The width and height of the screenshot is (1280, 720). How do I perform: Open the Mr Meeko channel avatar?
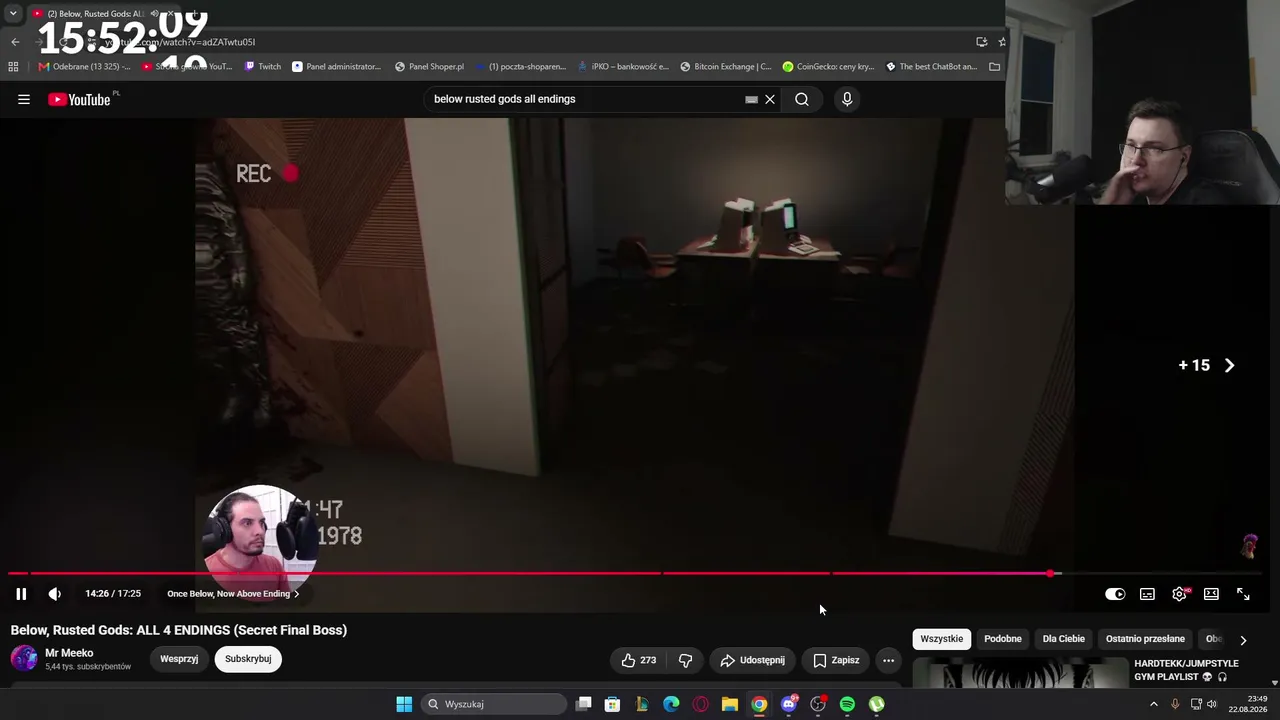(x=24, y=659)
